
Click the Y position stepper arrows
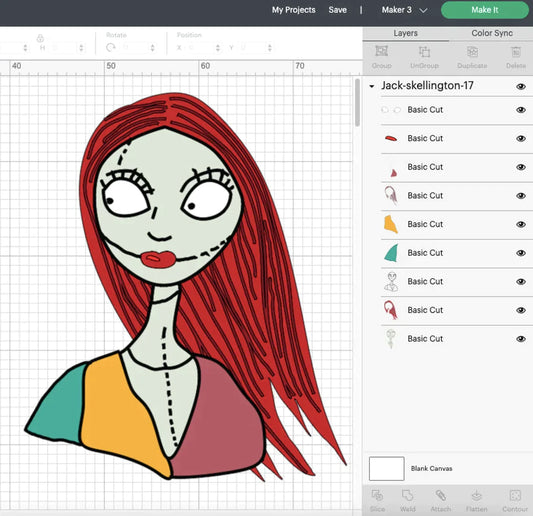coord(270,48)
